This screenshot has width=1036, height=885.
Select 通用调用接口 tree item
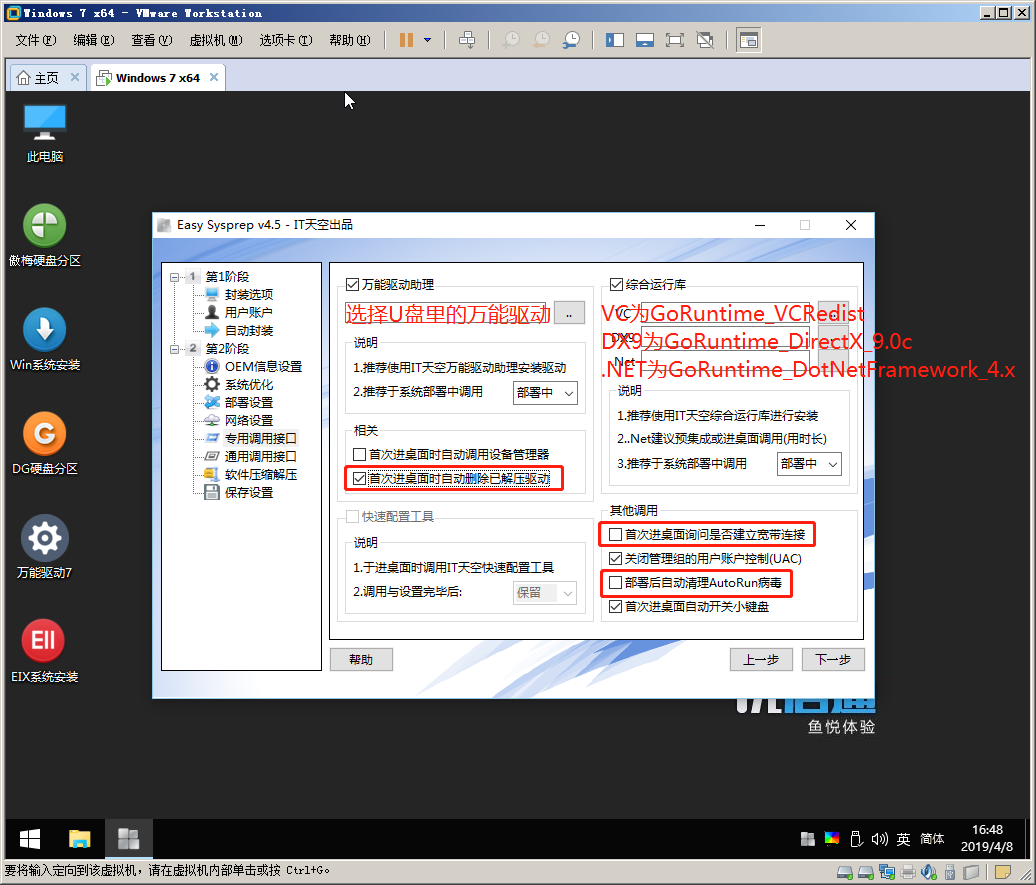click(260, 457)
